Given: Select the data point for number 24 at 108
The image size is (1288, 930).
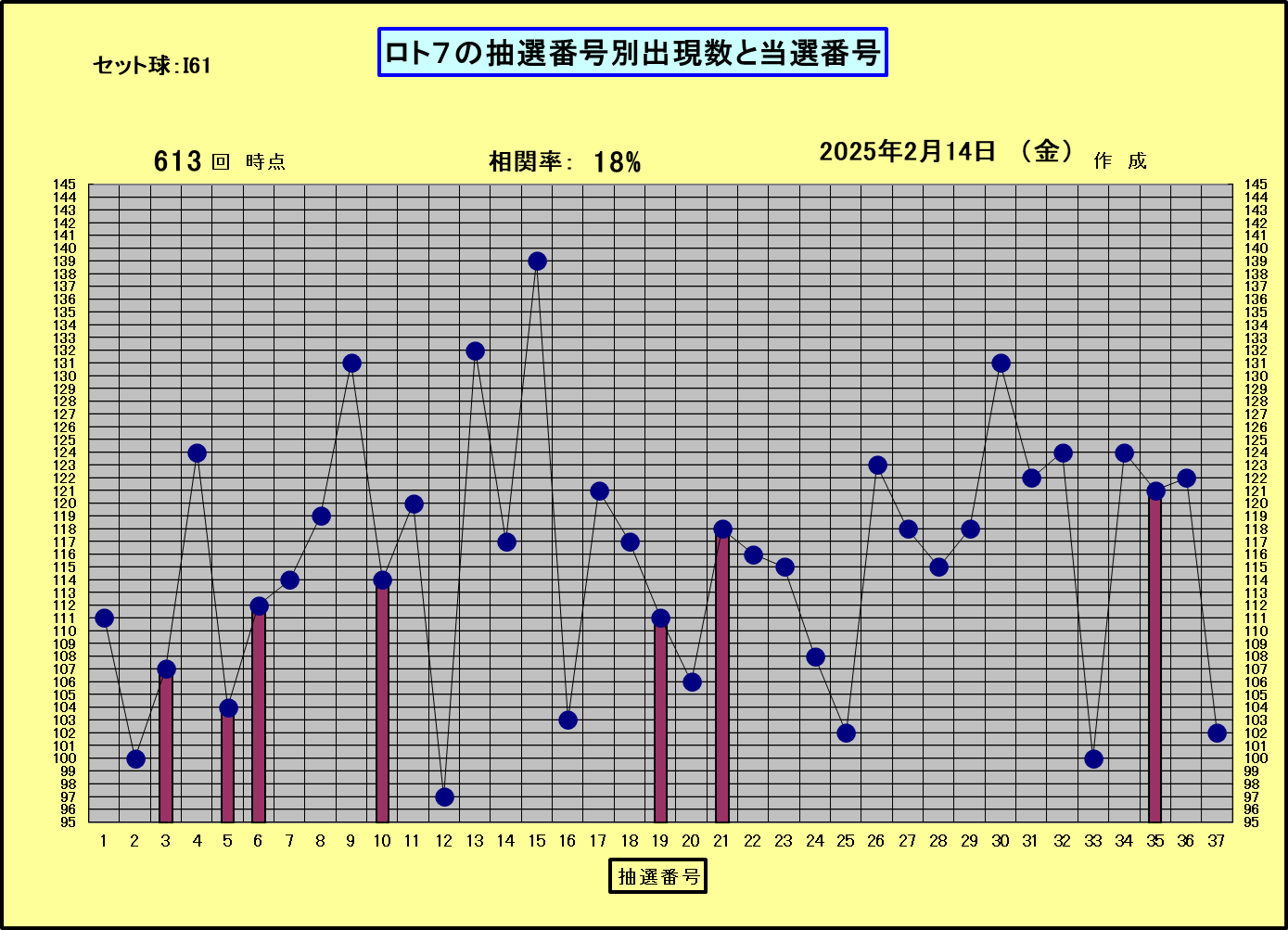Looking at the screenshot, I should point(815,656).
